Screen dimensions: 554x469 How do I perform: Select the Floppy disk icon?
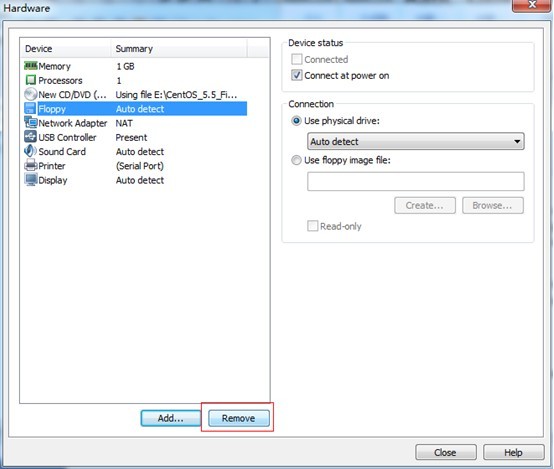point(31,109)
